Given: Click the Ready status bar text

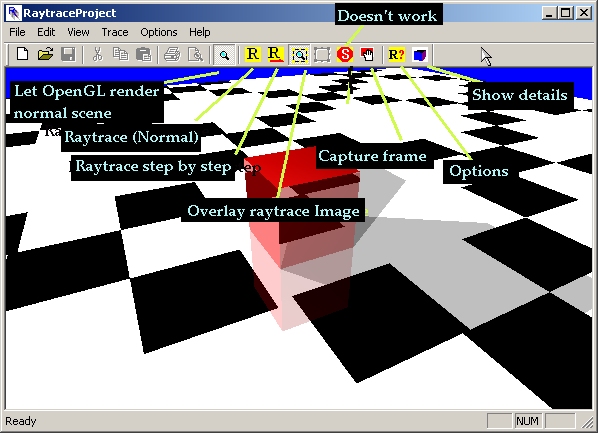Looking at the screenshot, I should 21,421.
